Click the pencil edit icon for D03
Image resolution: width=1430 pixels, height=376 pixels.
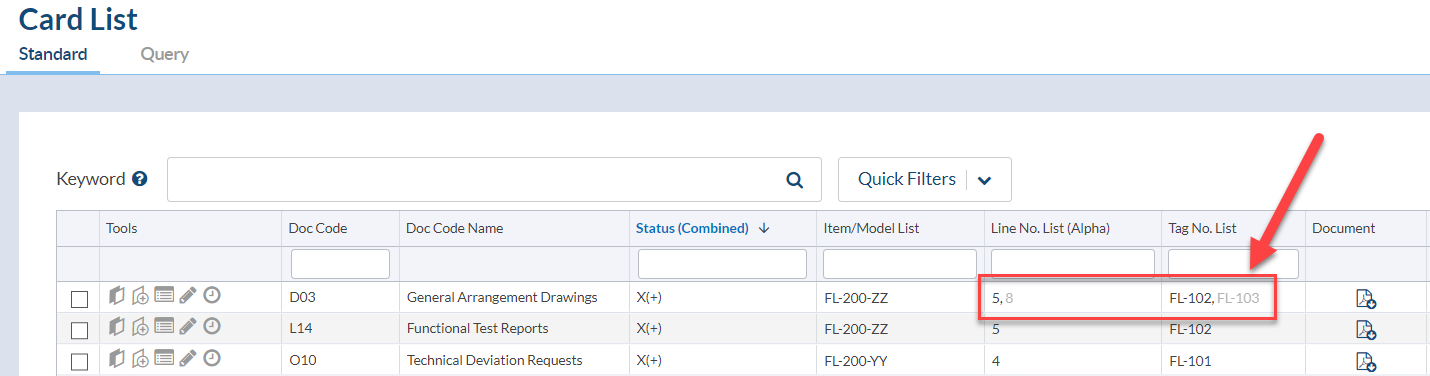click(188, 295)
